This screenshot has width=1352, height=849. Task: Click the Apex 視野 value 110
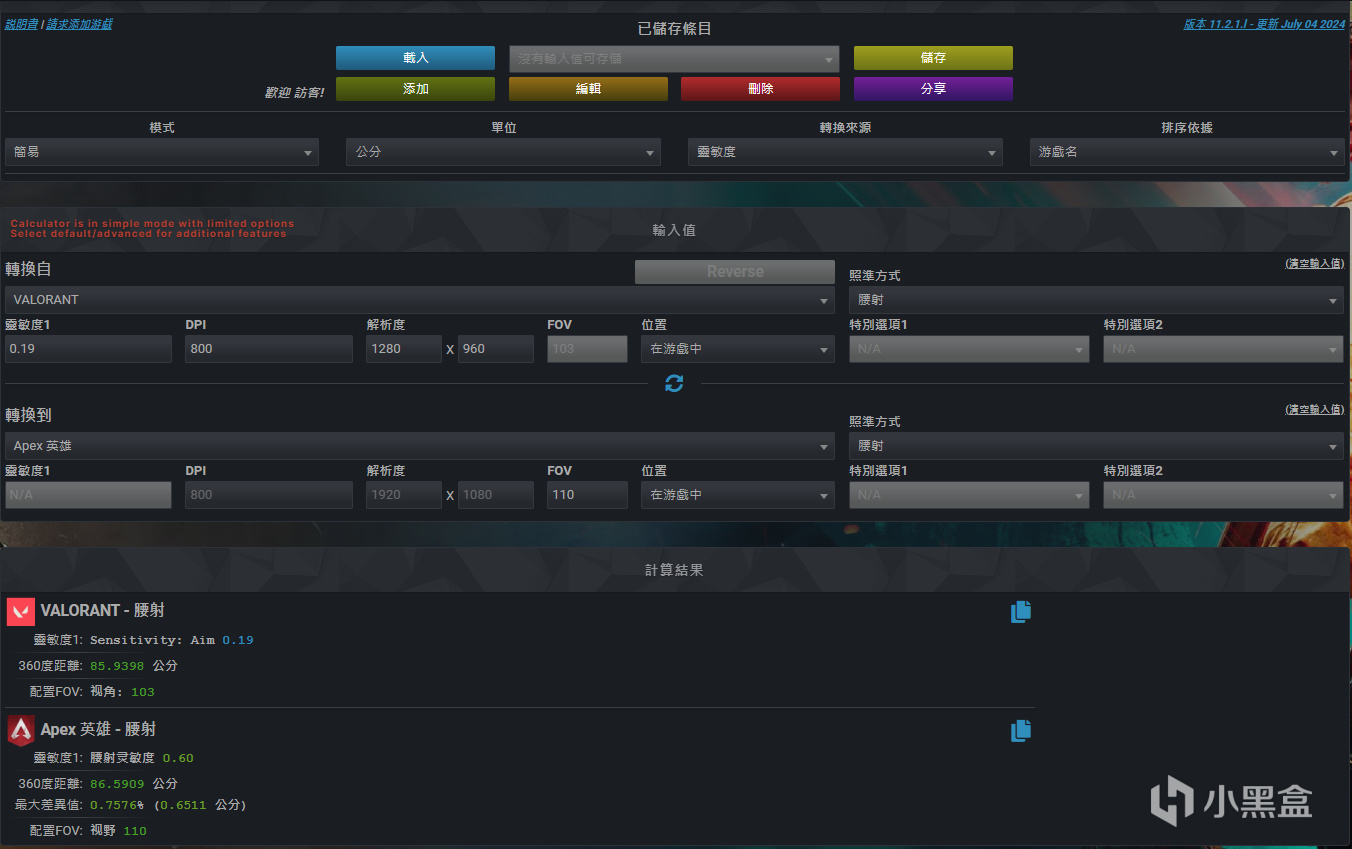135,831
